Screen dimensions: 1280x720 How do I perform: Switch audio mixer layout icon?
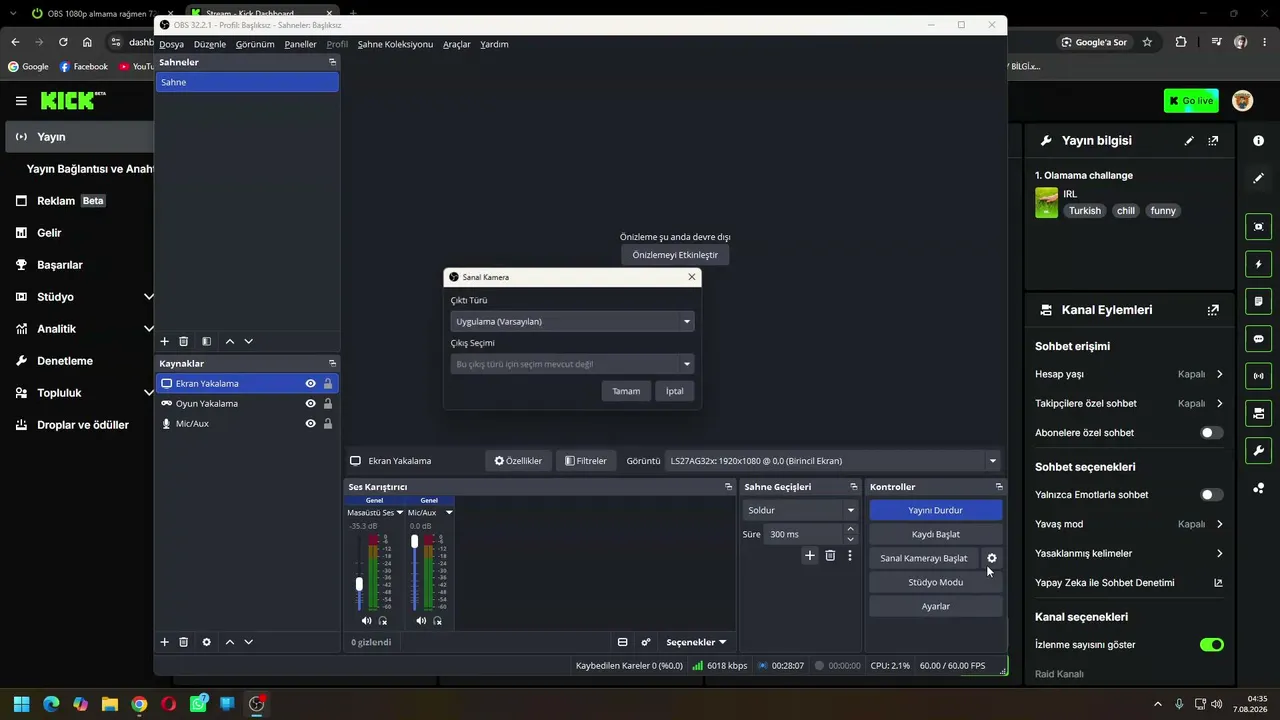(x=622, y=642)
